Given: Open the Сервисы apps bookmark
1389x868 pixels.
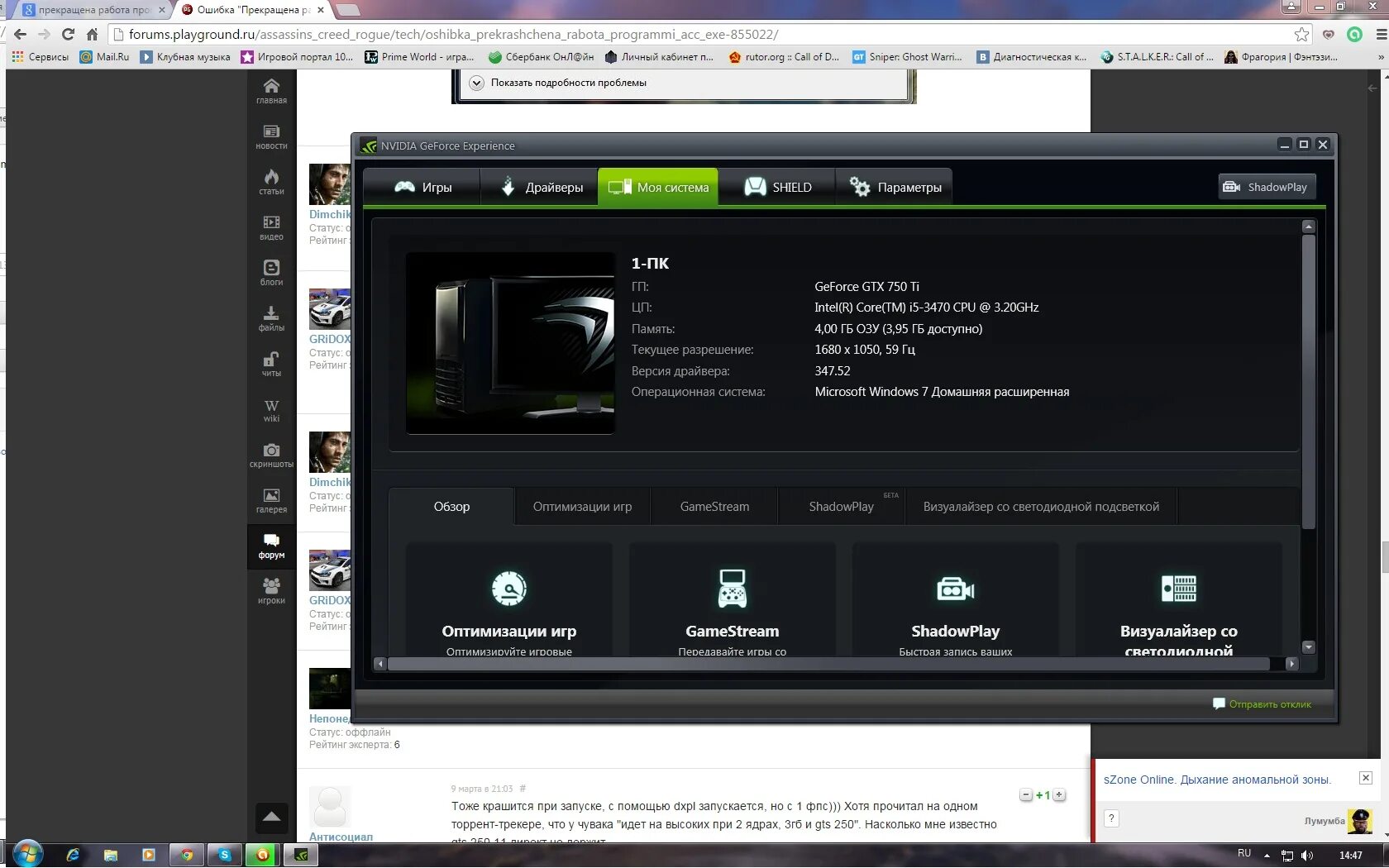Looking at the screenshot, I should 40,57.
